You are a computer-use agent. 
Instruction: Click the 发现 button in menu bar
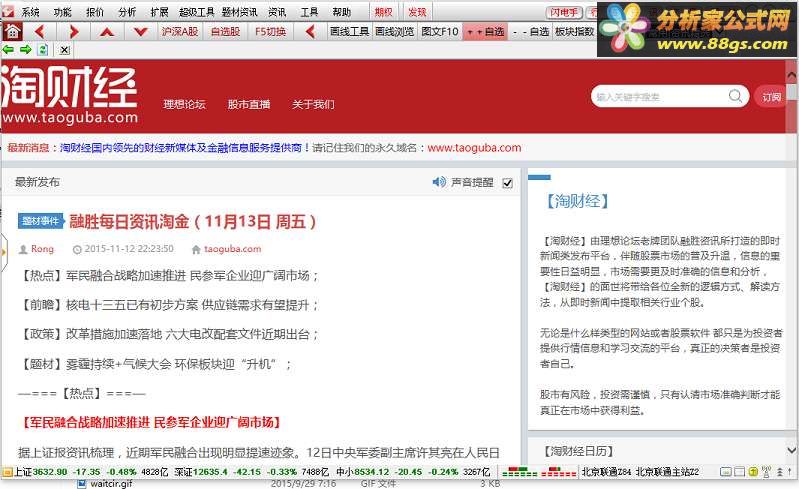pos(417,12)
